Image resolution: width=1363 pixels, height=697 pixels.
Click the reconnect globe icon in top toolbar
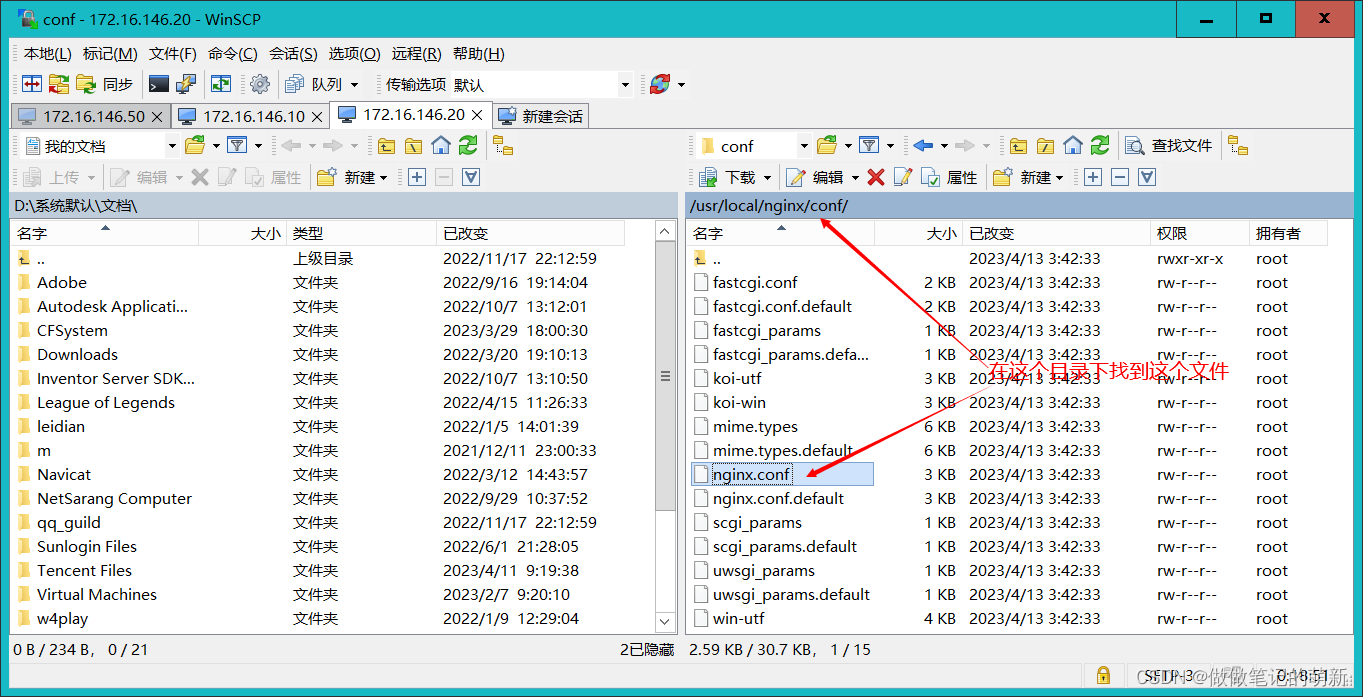659,84
